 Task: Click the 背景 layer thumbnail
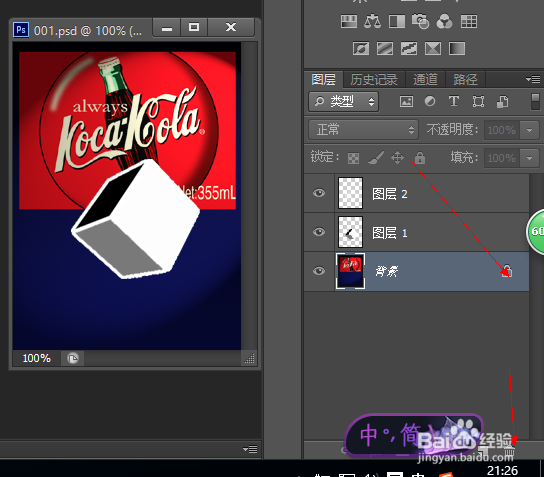tap(350, 271)
